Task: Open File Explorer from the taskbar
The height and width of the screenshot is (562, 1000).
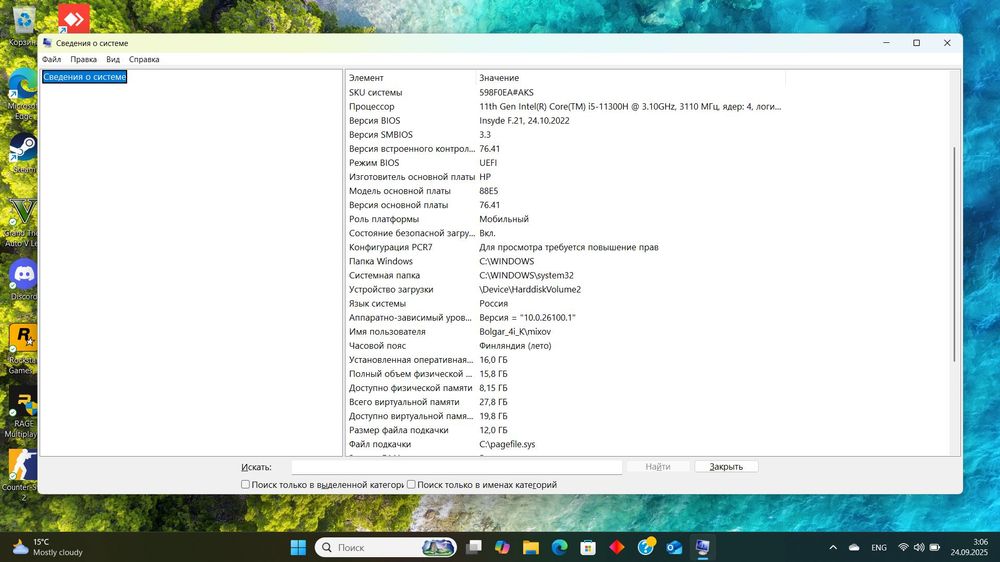Action: (531, 547)
